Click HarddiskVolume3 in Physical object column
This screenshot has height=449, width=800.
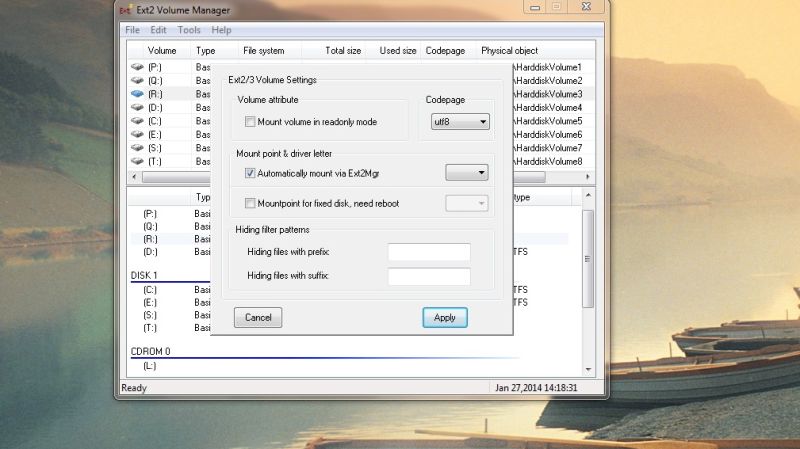tap(548, 94)
